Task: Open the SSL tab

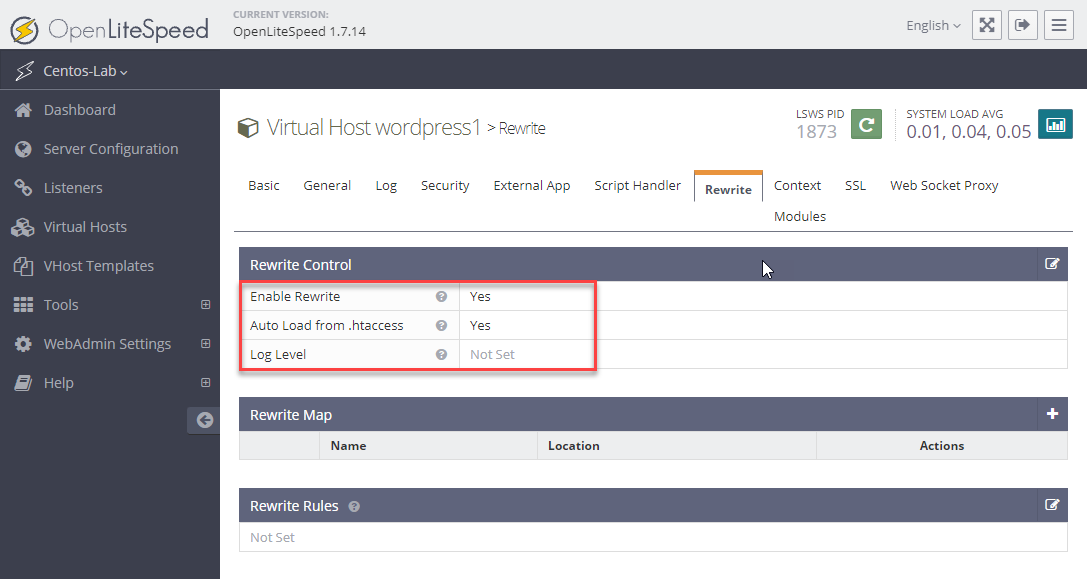Action: click(x=855, y=185)
